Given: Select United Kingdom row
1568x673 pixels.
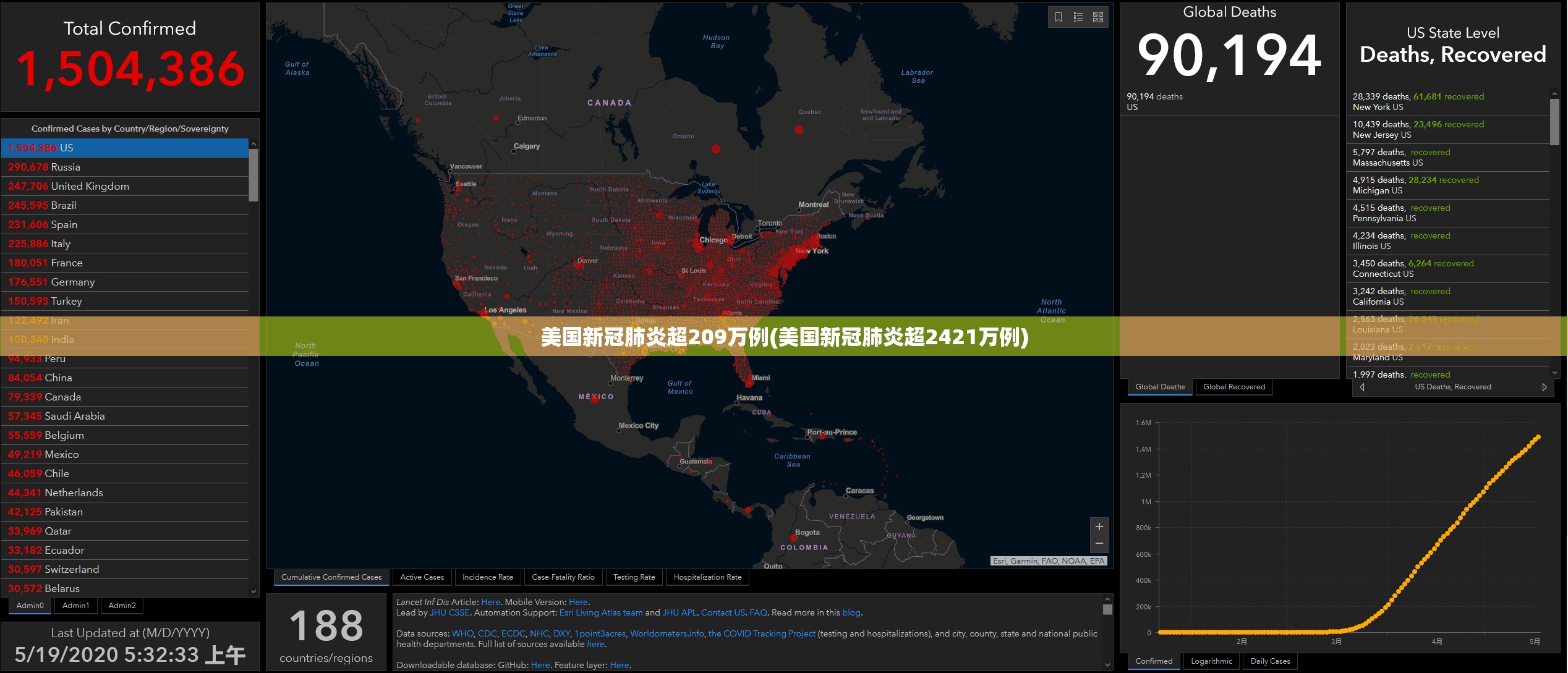Looking at the screenshot, I should point(125,187).
